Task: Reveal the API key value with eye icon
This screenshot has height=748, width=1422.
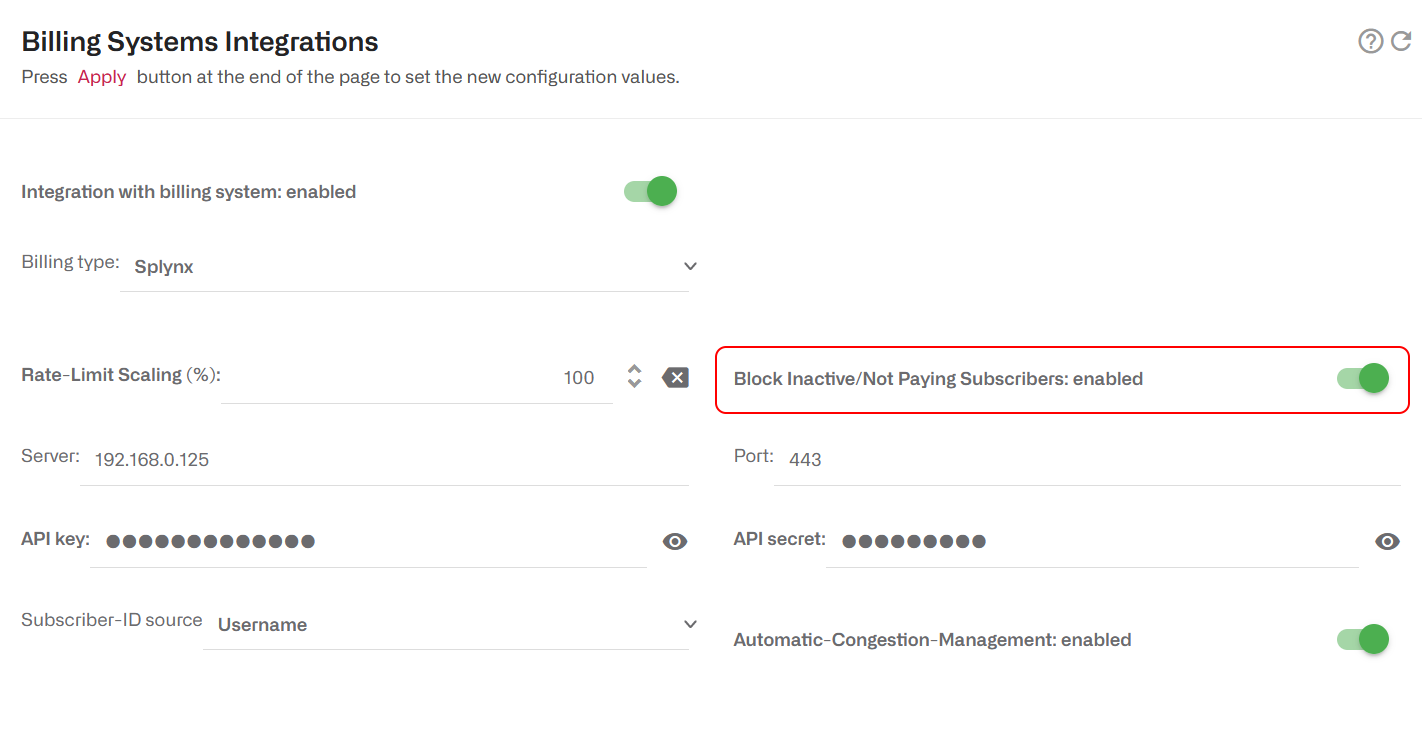Action: 675,541
